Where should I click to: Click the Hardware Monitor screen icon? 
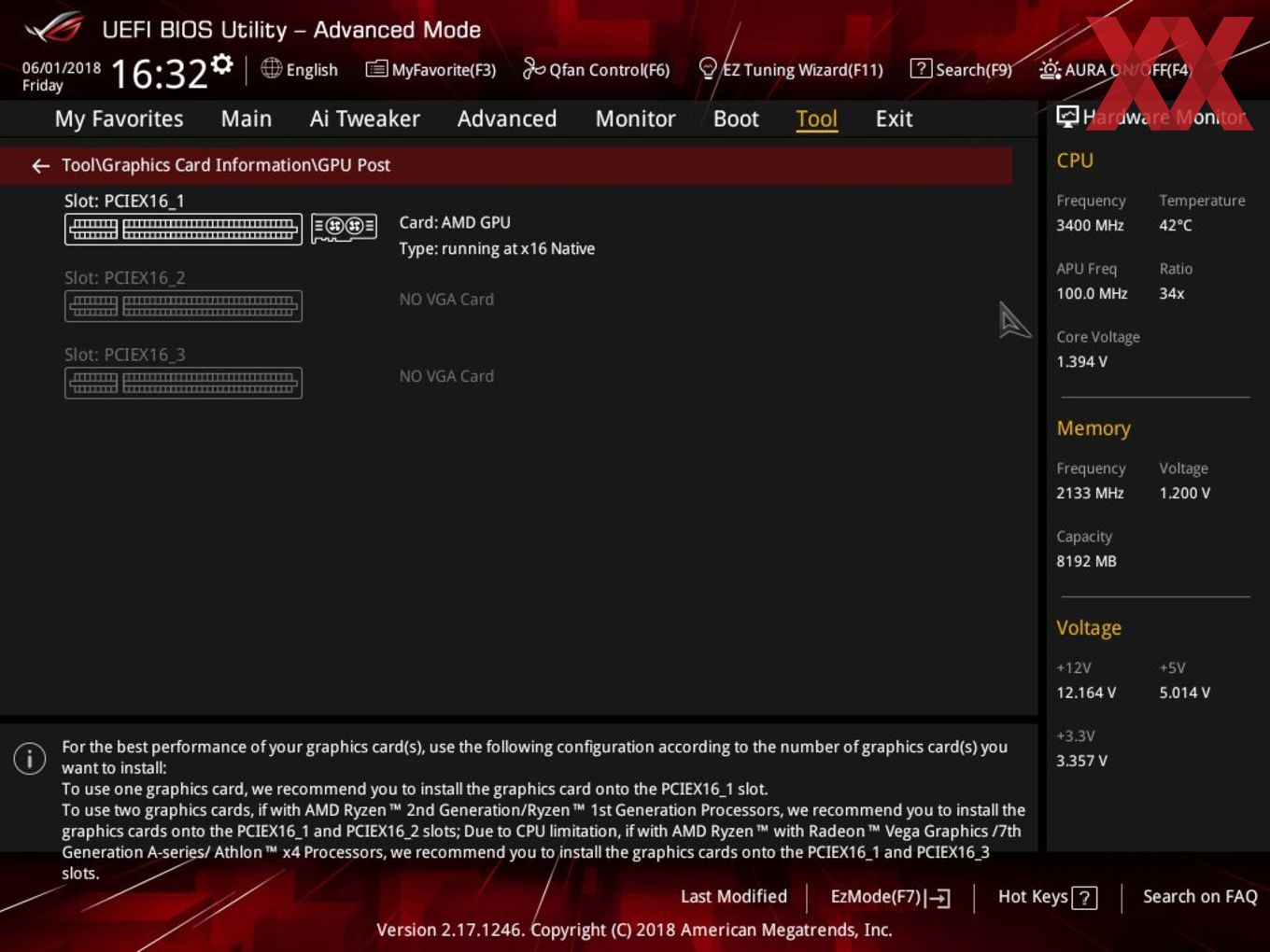tap(1067, 116)
